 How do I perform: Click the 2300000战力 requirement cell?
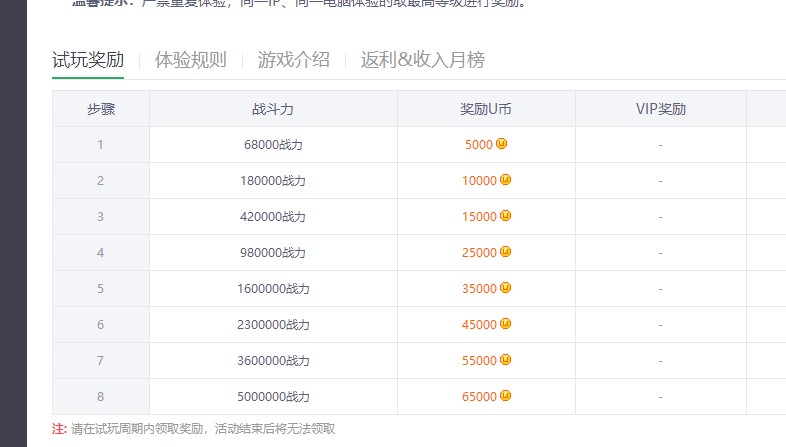(273, 325)
